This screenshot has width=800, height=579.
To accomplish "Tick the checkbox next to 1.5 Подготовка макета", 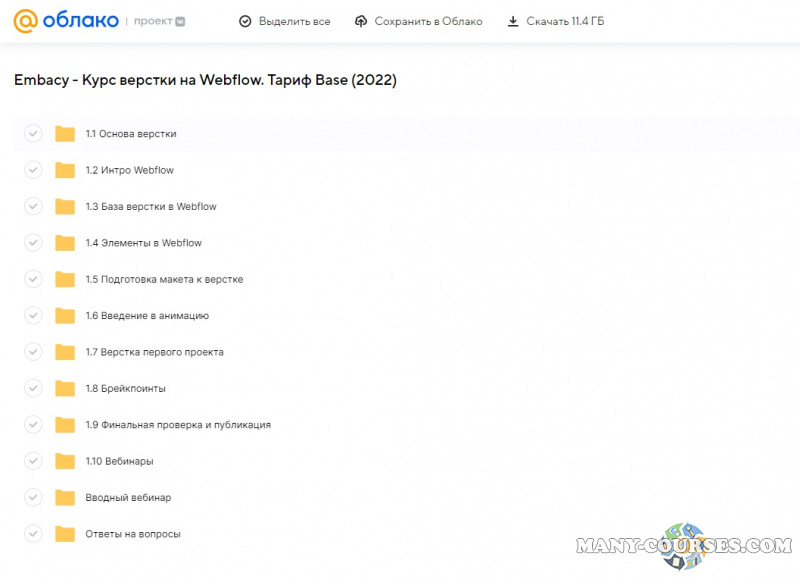I will tap(33, 279).
